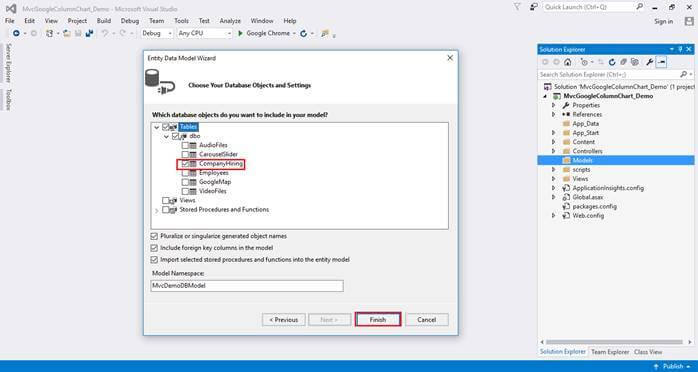This screenshot has width=698, height=372.
Task: Click the Undo toolbar icon
Action: pyautogui.click(x=105, y=33)
